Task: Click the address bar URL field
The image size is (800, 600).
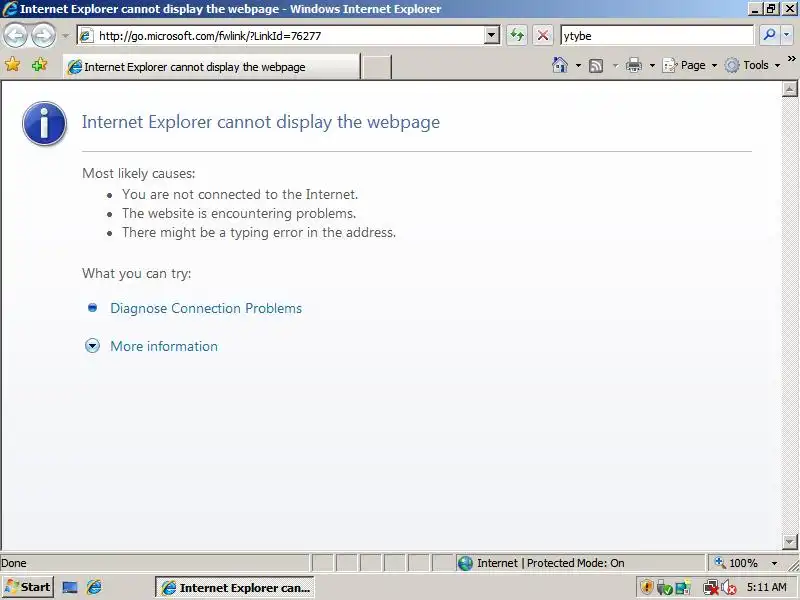Action: point(281,36)
